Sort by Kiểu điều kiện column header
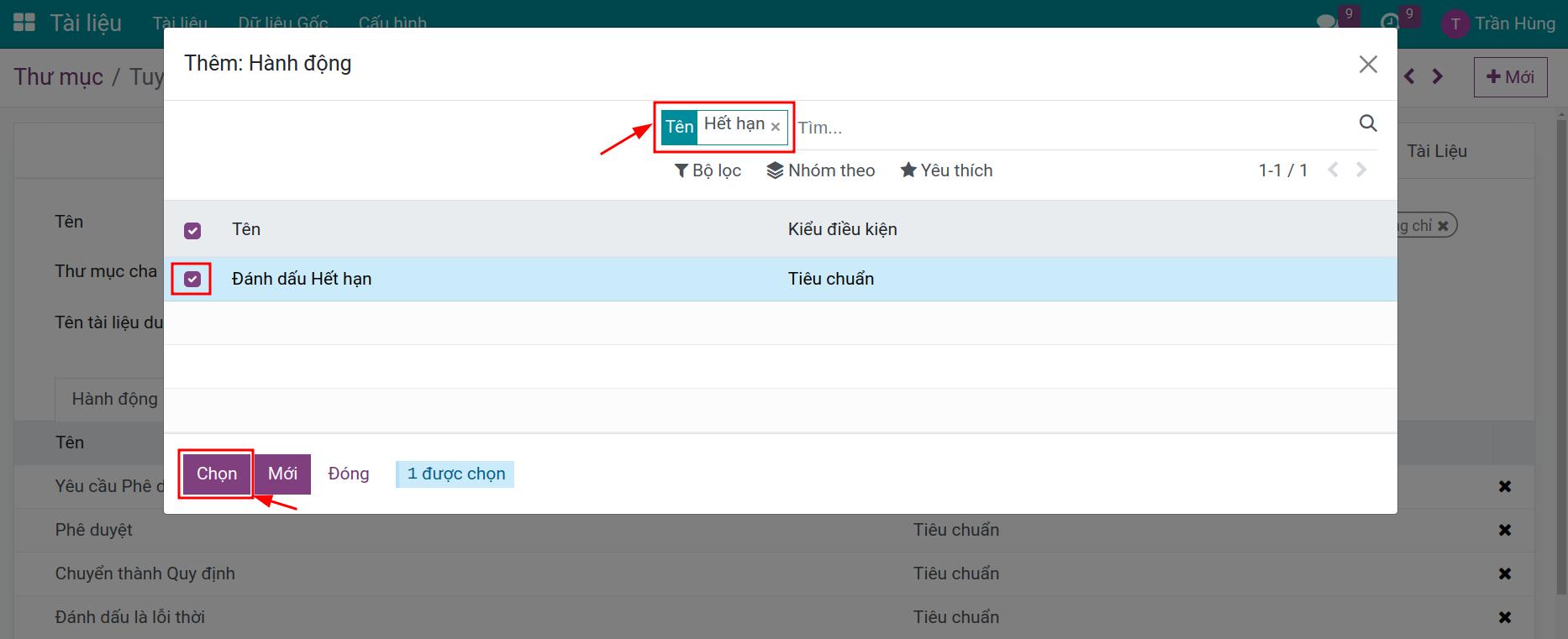Screen dimensions: 1568x639 pyautogui.click(x=843, y=229)
